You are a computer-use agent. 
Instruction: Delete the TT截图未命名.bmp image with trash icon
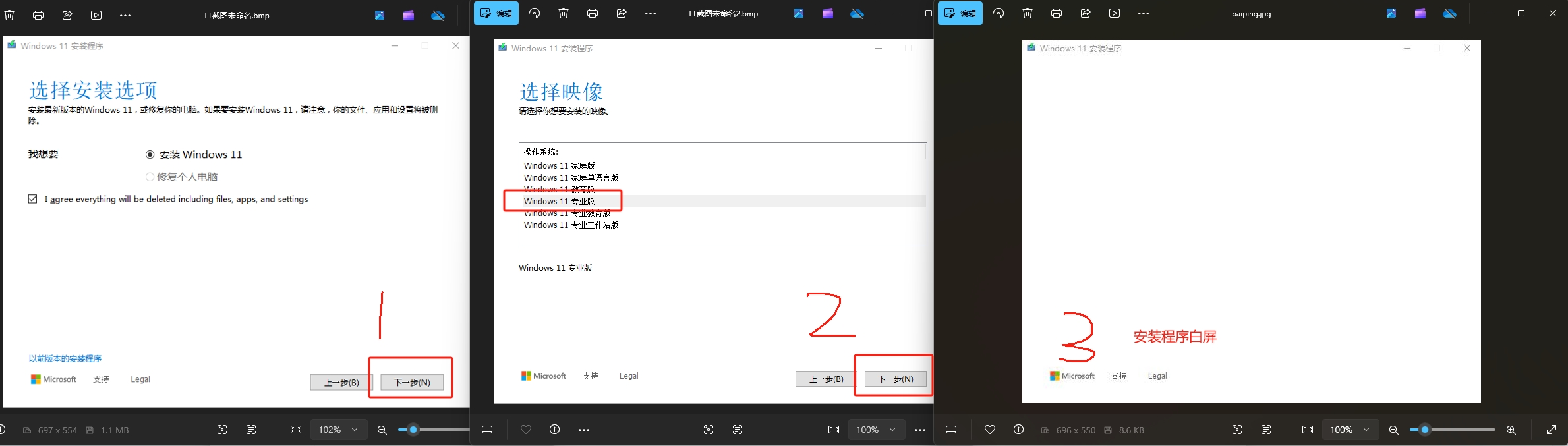pos(9,15)
